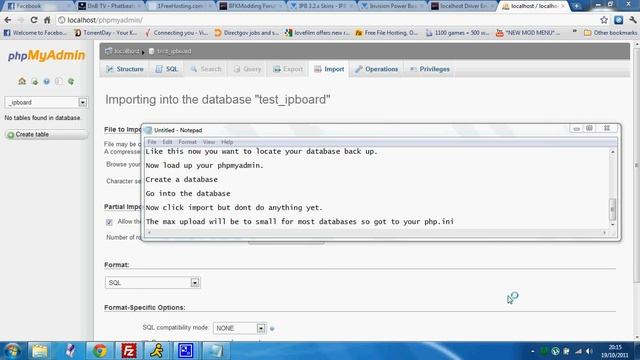Open Google Chrome from the taskbar
The width and height of the screenshot is (640, 360).
coord(100,351)
